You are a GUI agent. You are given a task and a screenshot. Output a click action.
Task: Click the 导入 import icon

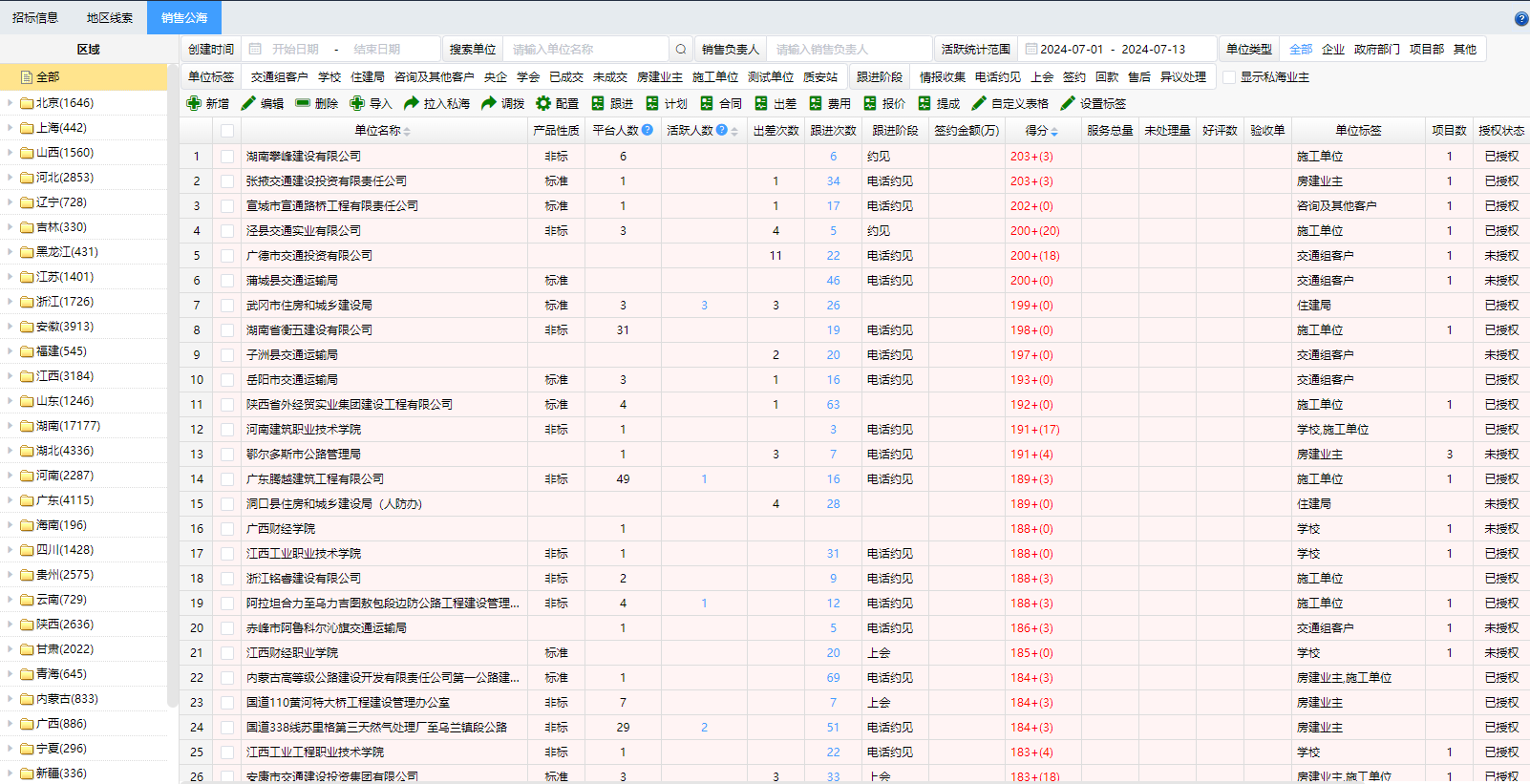357,103
